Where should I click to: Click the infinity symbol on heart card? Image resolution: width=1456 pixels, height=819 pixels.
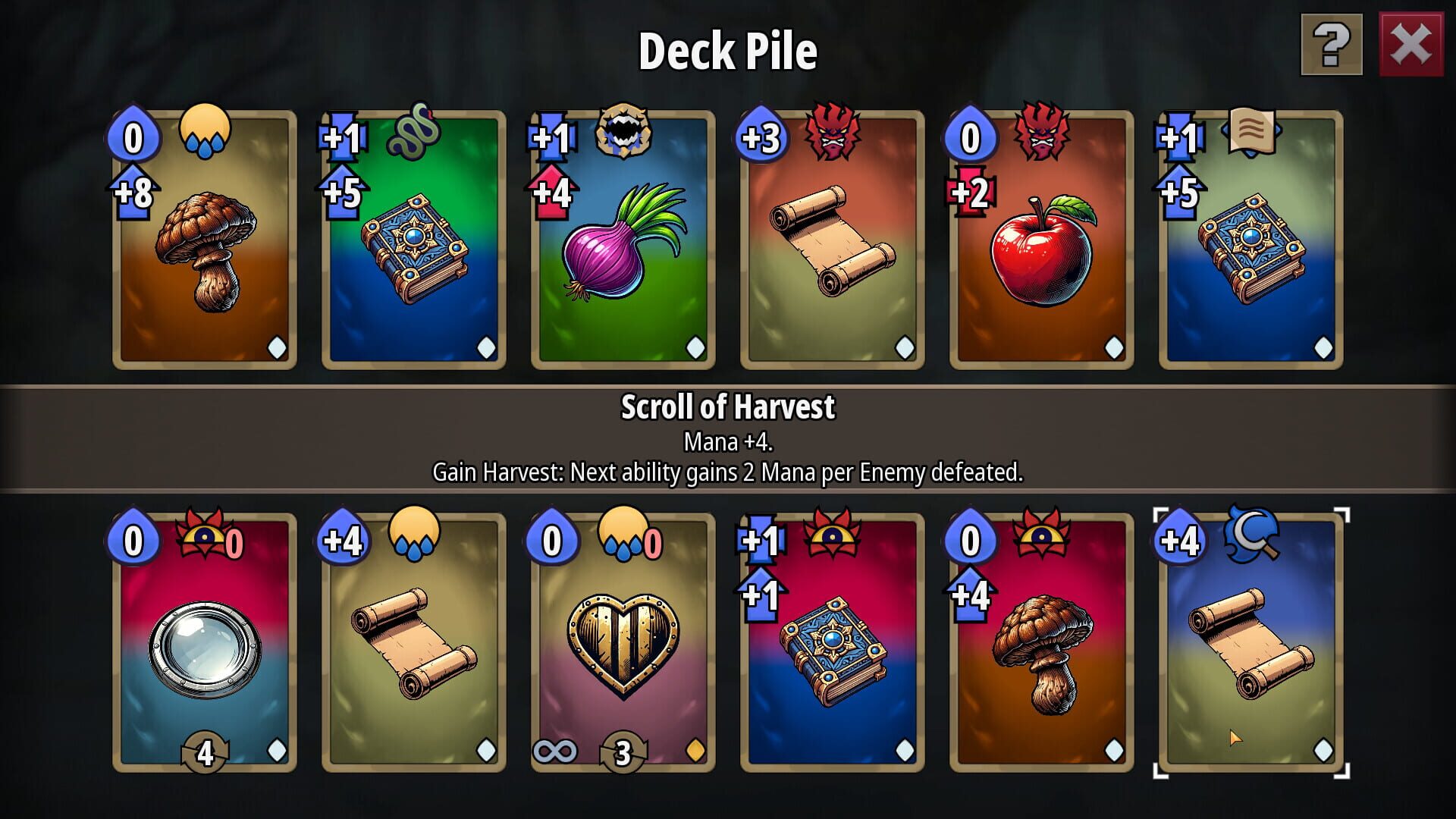555,752
